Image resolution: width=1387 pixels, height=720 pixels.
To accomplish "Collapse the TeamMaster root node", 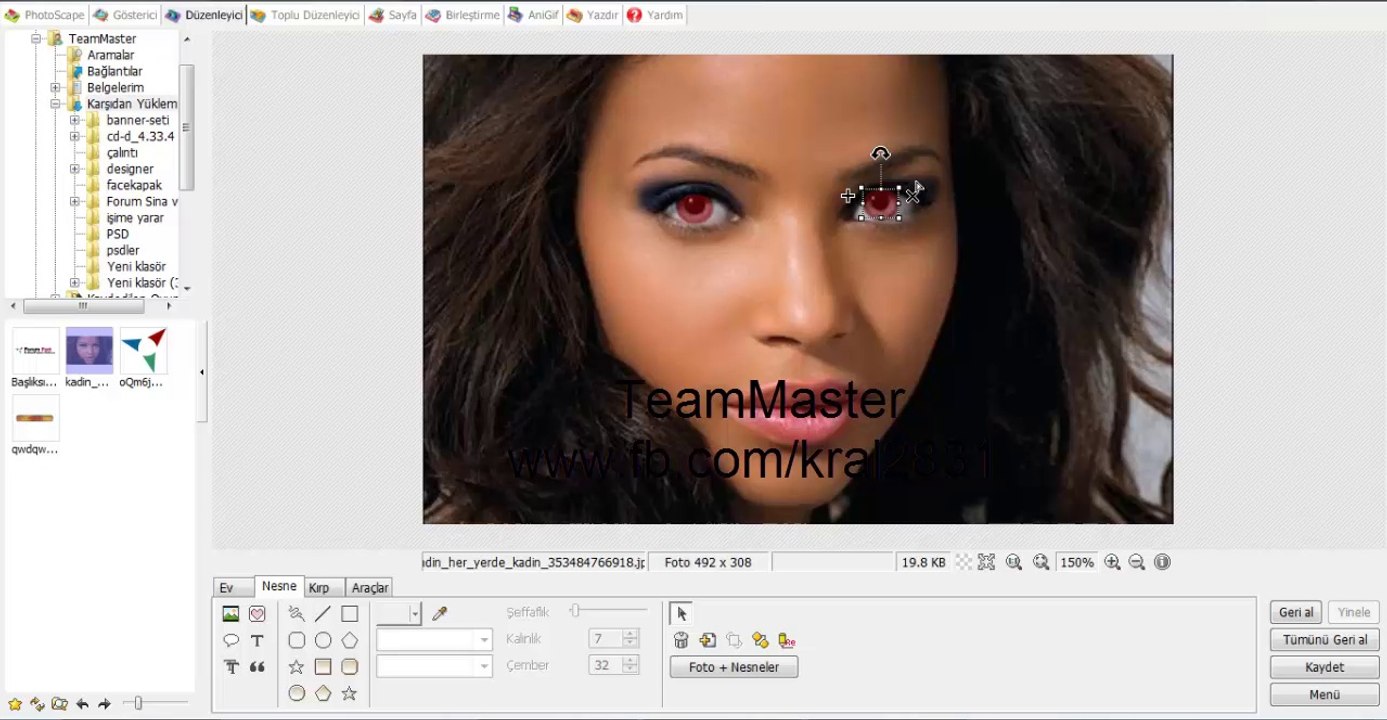I will coord(35,39).
